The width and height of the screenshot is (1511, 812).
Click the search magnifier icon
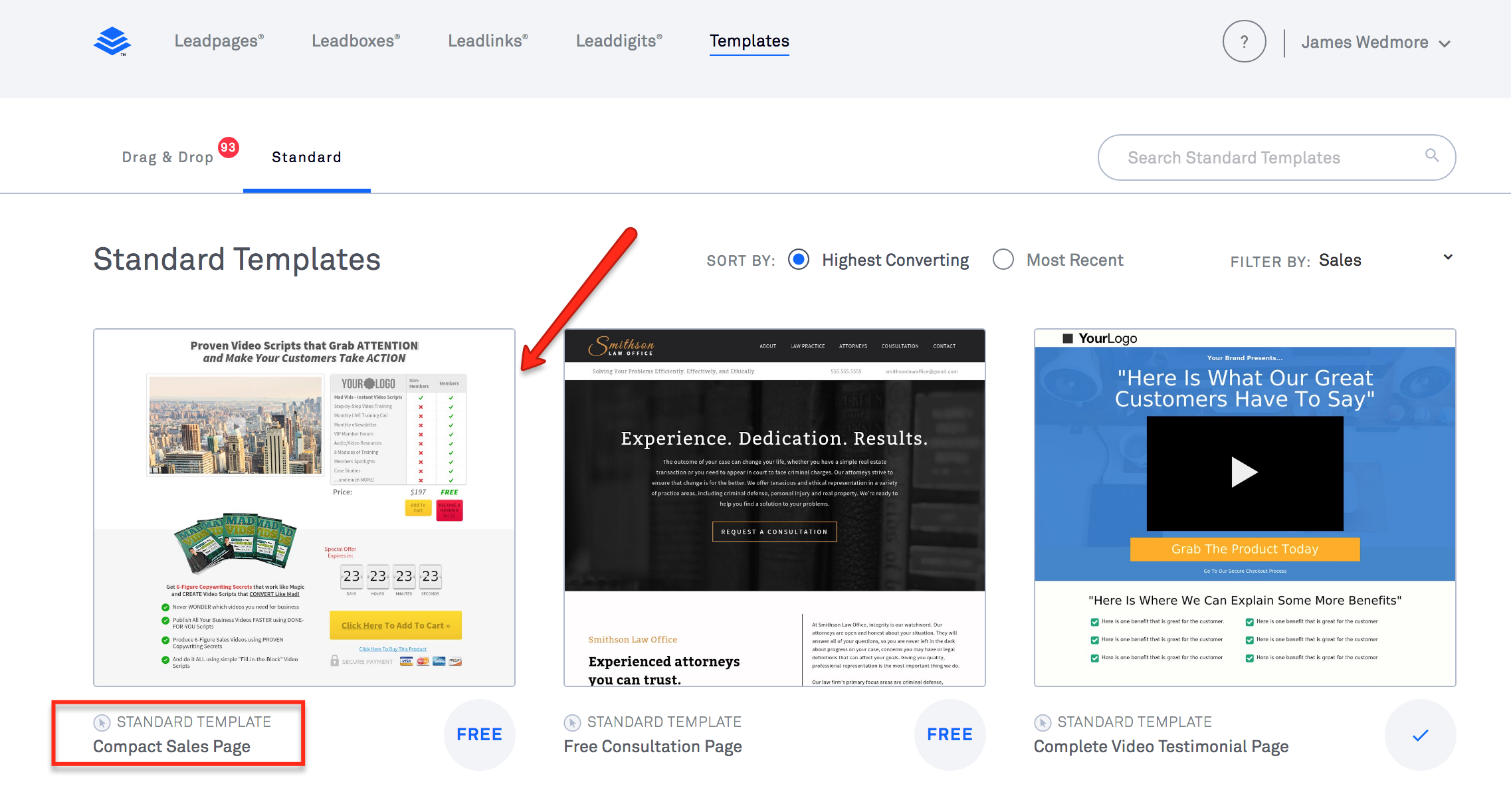1431,155
